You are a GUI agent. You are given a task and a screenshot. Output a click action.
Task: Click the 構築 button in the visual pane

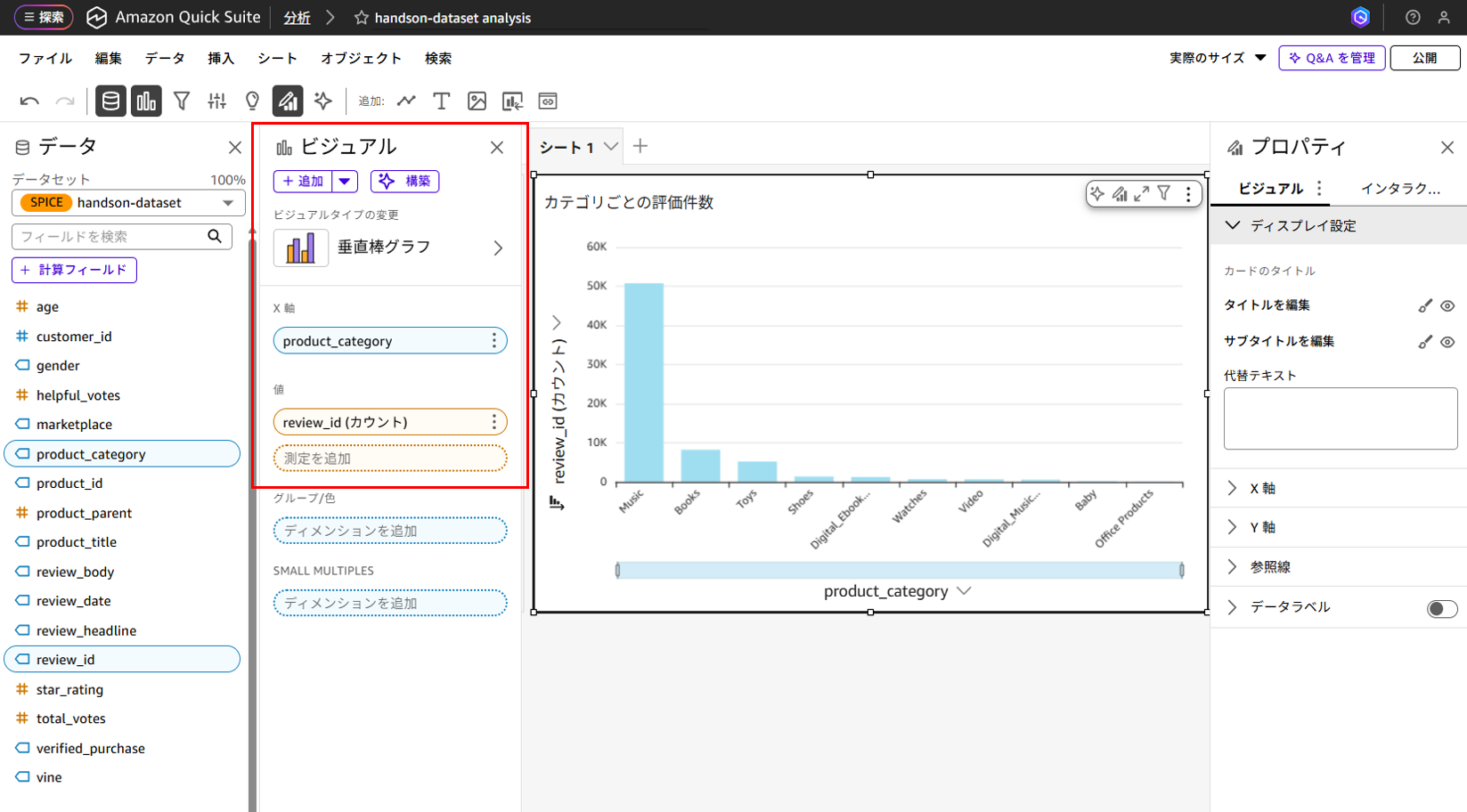tap(405, 182)
